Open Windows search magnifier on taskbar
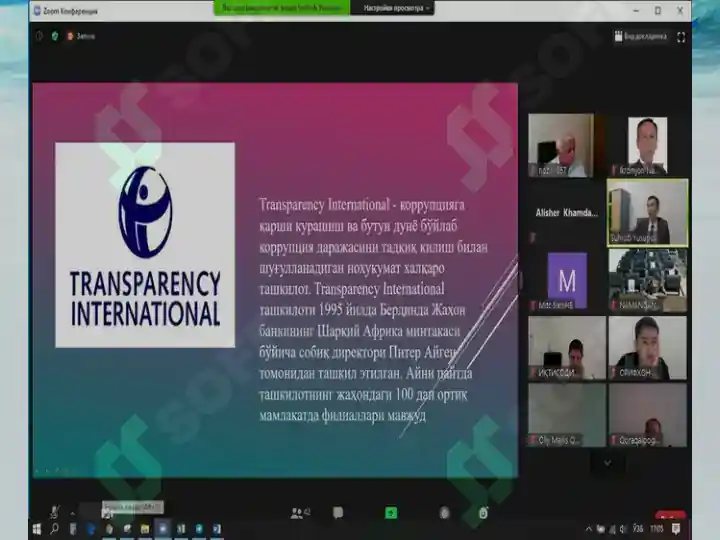The image size is (720, 540). (x=55, y=529)
